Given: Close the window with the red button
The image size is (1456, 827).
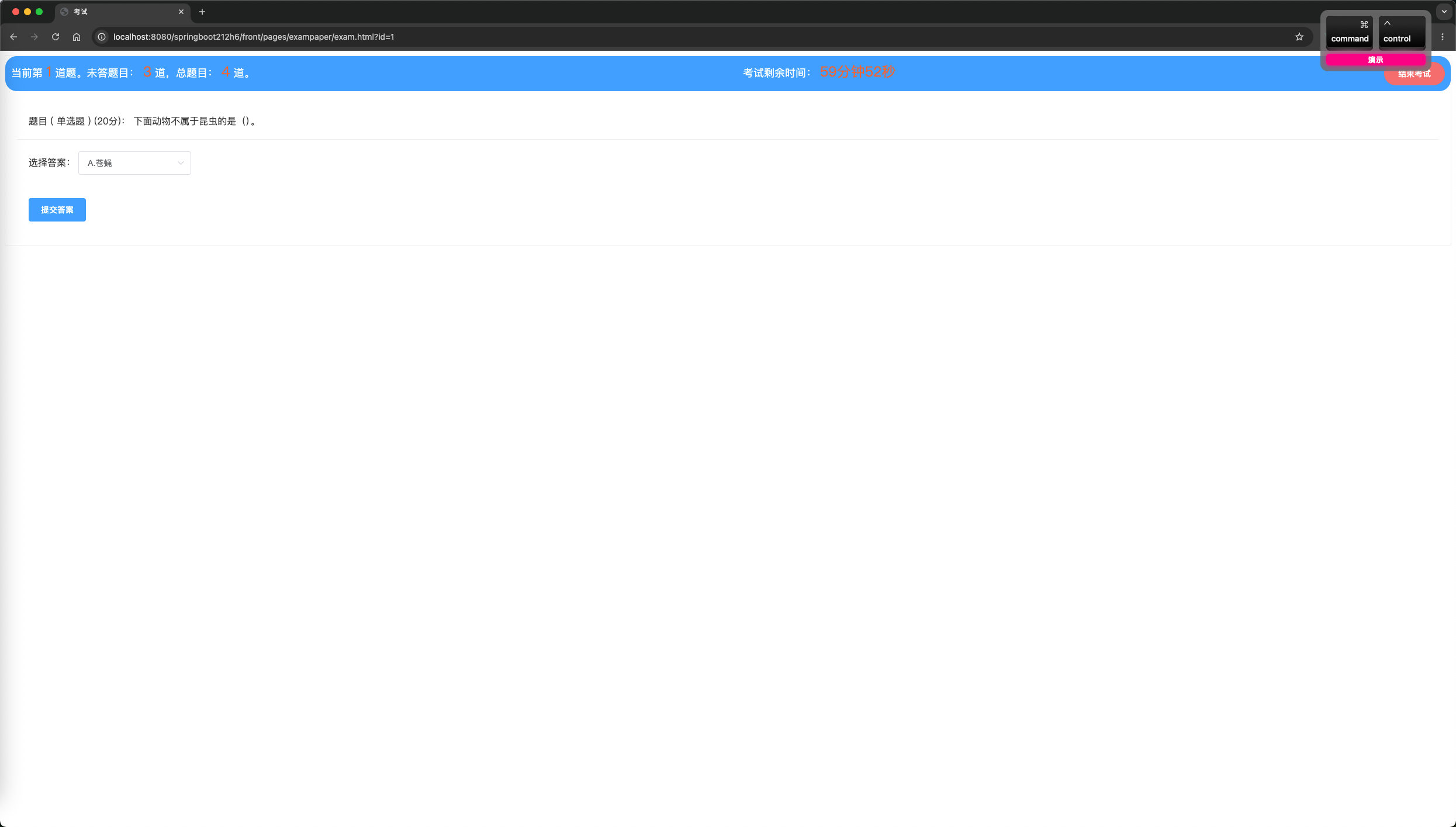Looking at the screenshot, I should point(16,12).
